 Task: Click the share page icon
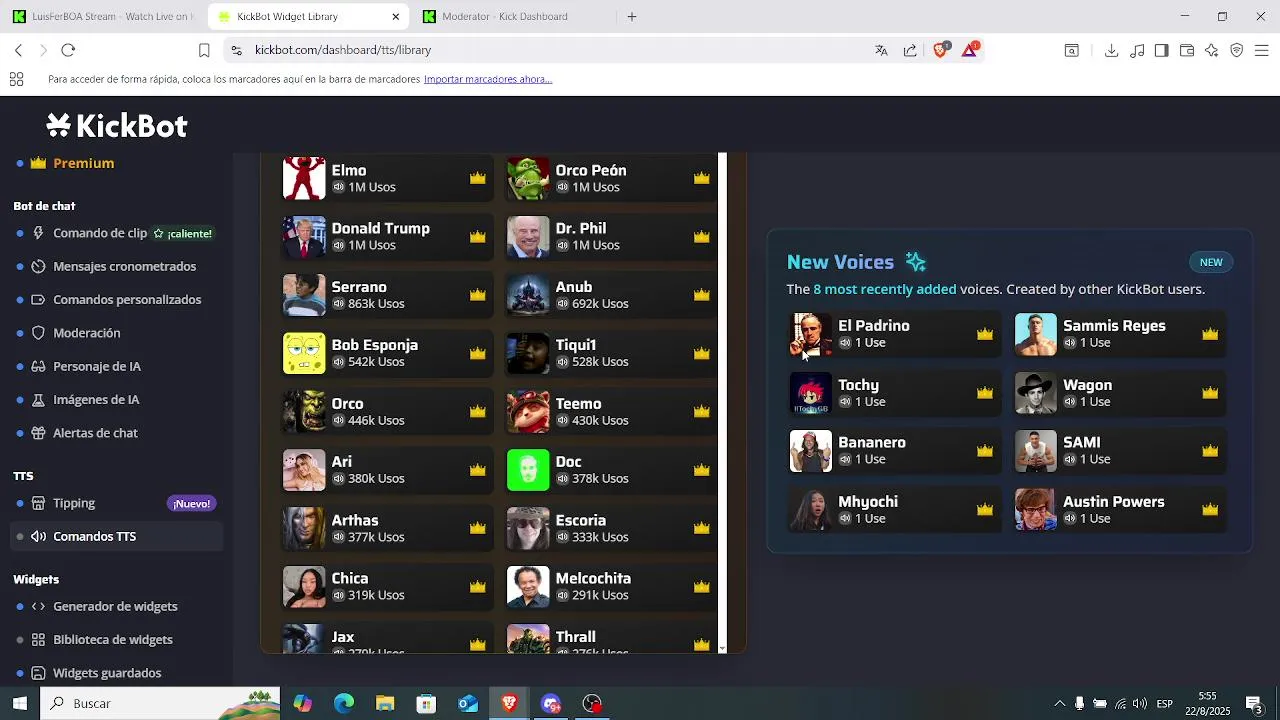click(910, 50)
